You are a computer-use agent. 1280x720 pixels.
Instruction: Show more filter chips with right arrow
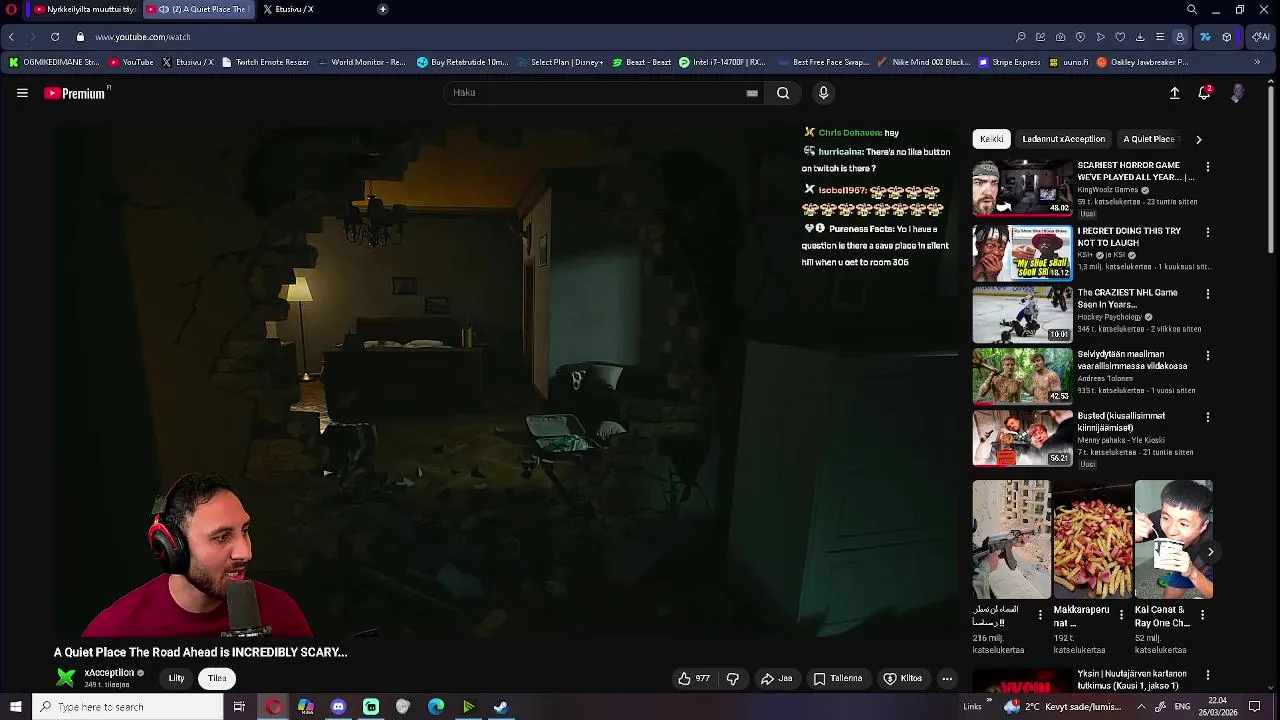point(1198,139)
